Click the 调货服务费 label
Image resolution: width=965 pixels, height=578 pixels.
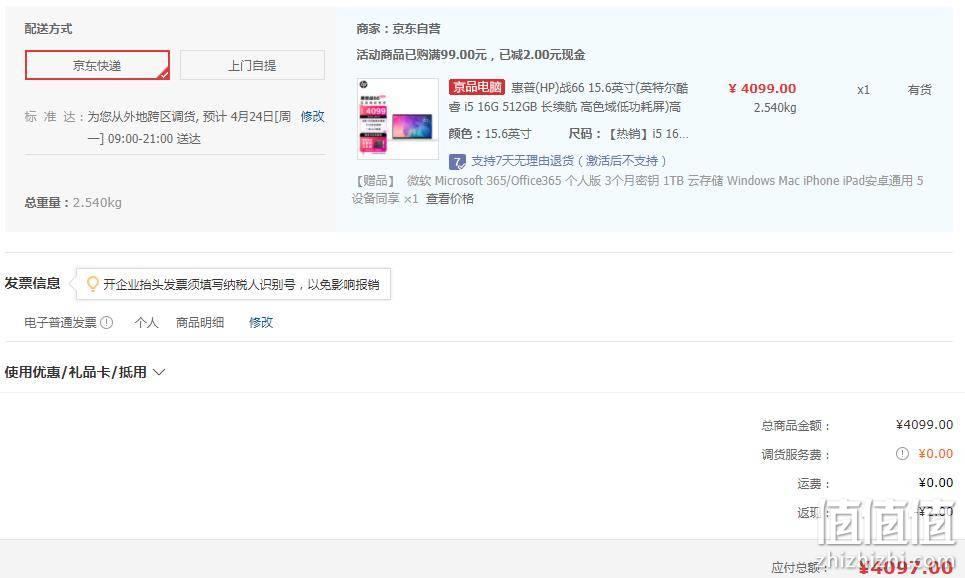(796, 454)
